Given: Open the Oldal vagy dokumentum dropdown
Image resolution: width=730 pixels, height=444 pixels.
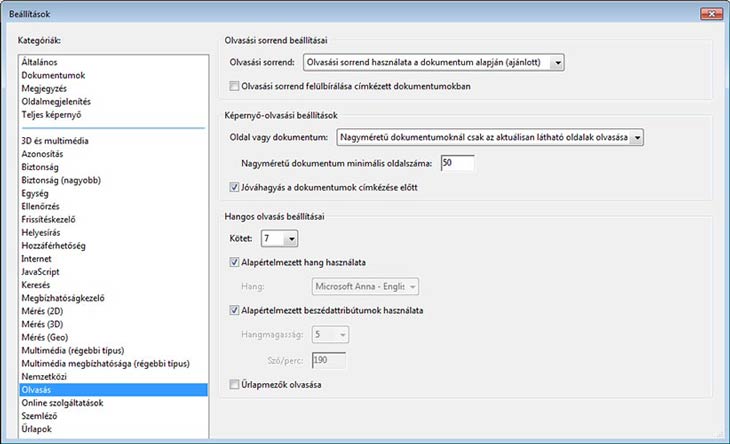Looking at the screenshot, I should pos(490,138).
